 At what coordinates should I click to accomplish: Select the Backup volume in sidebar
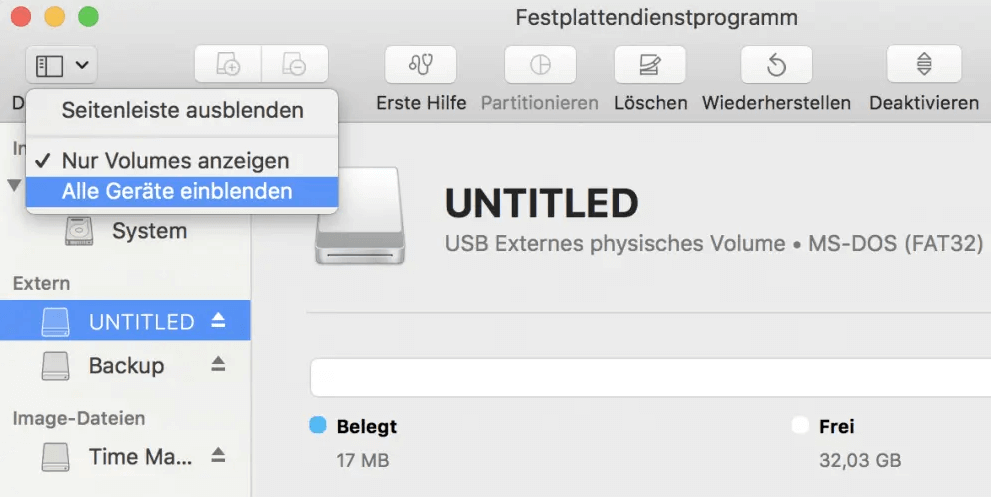[125, 365]
